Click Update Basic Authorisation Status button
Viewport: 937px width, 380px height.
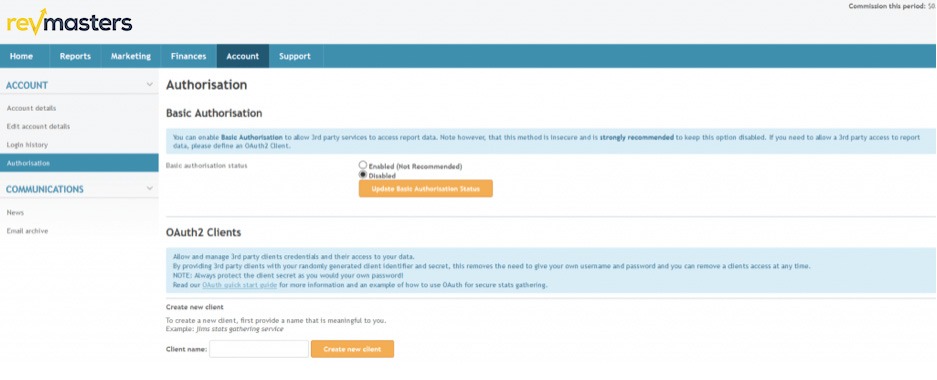point(425,189)
